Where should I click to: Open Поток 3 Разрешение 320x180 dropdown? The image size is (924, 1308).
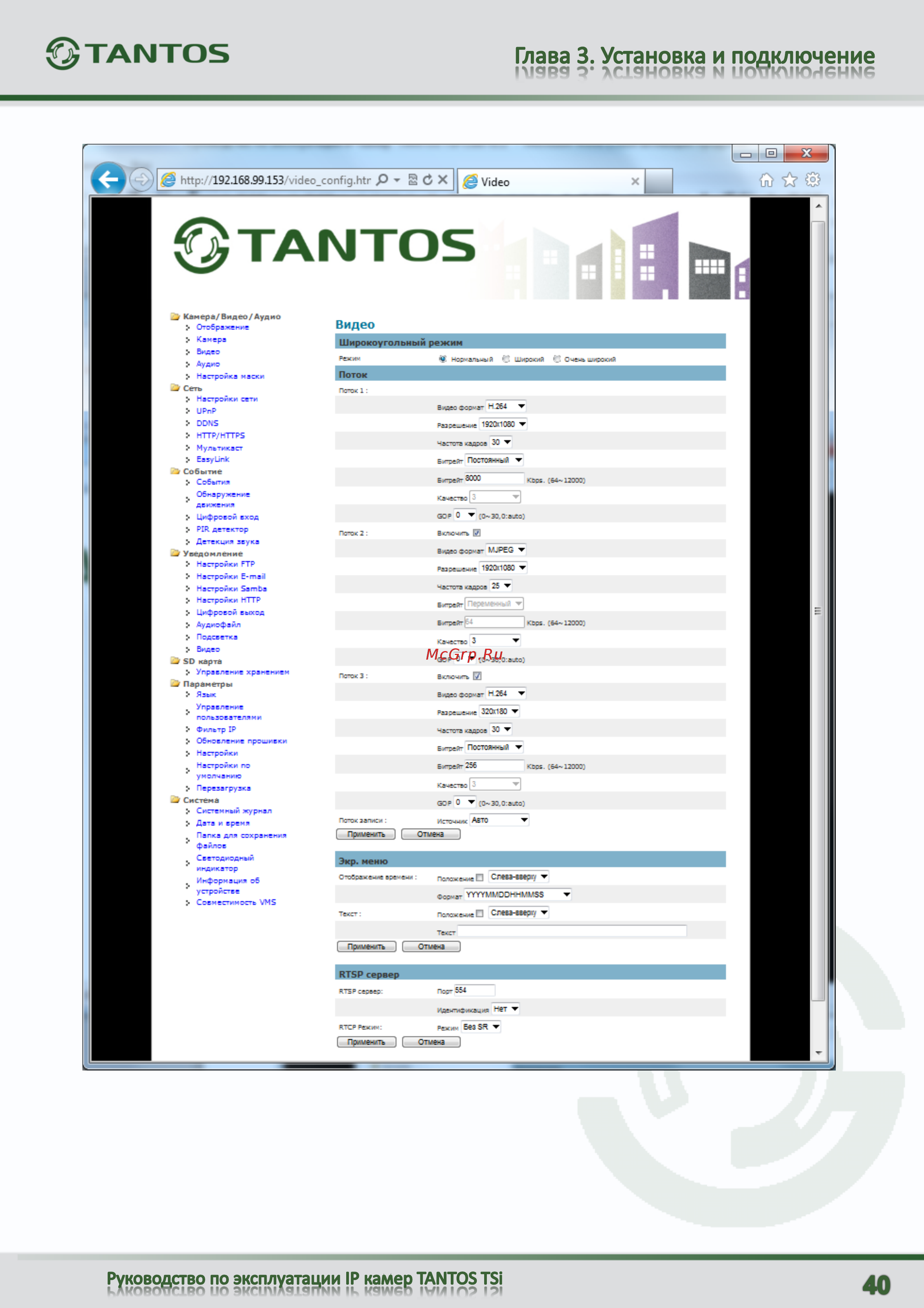click(x=499, y=712)
